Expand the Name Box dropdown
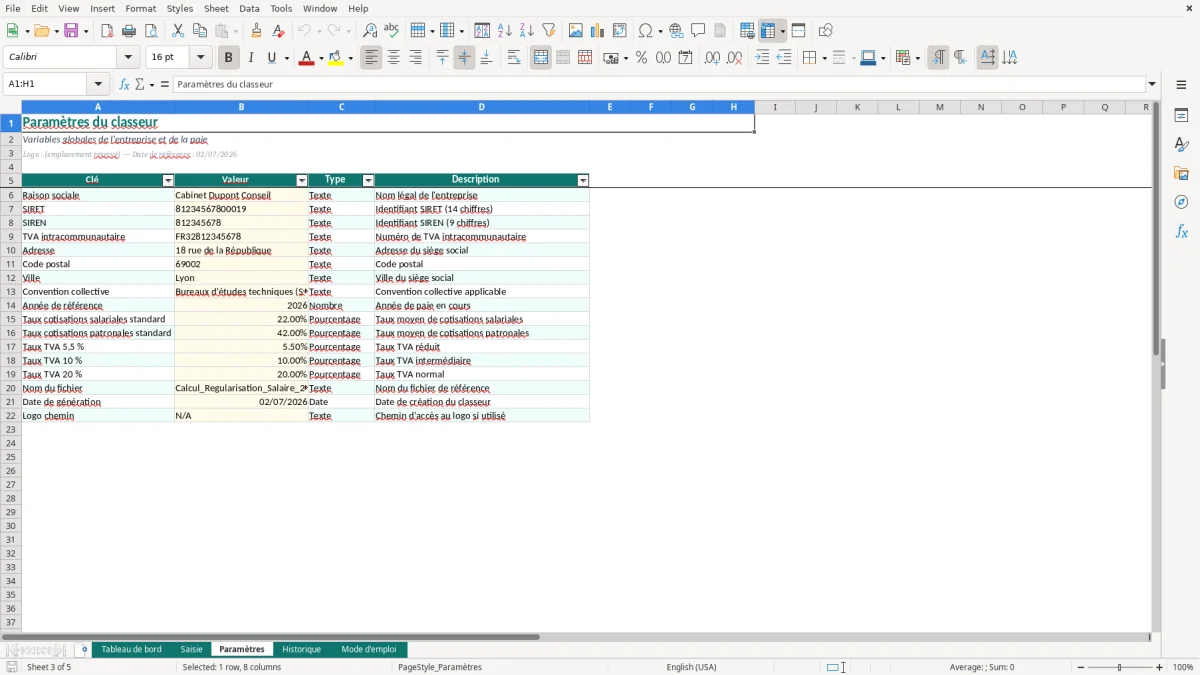1200x675 pixels. (99, 85)
